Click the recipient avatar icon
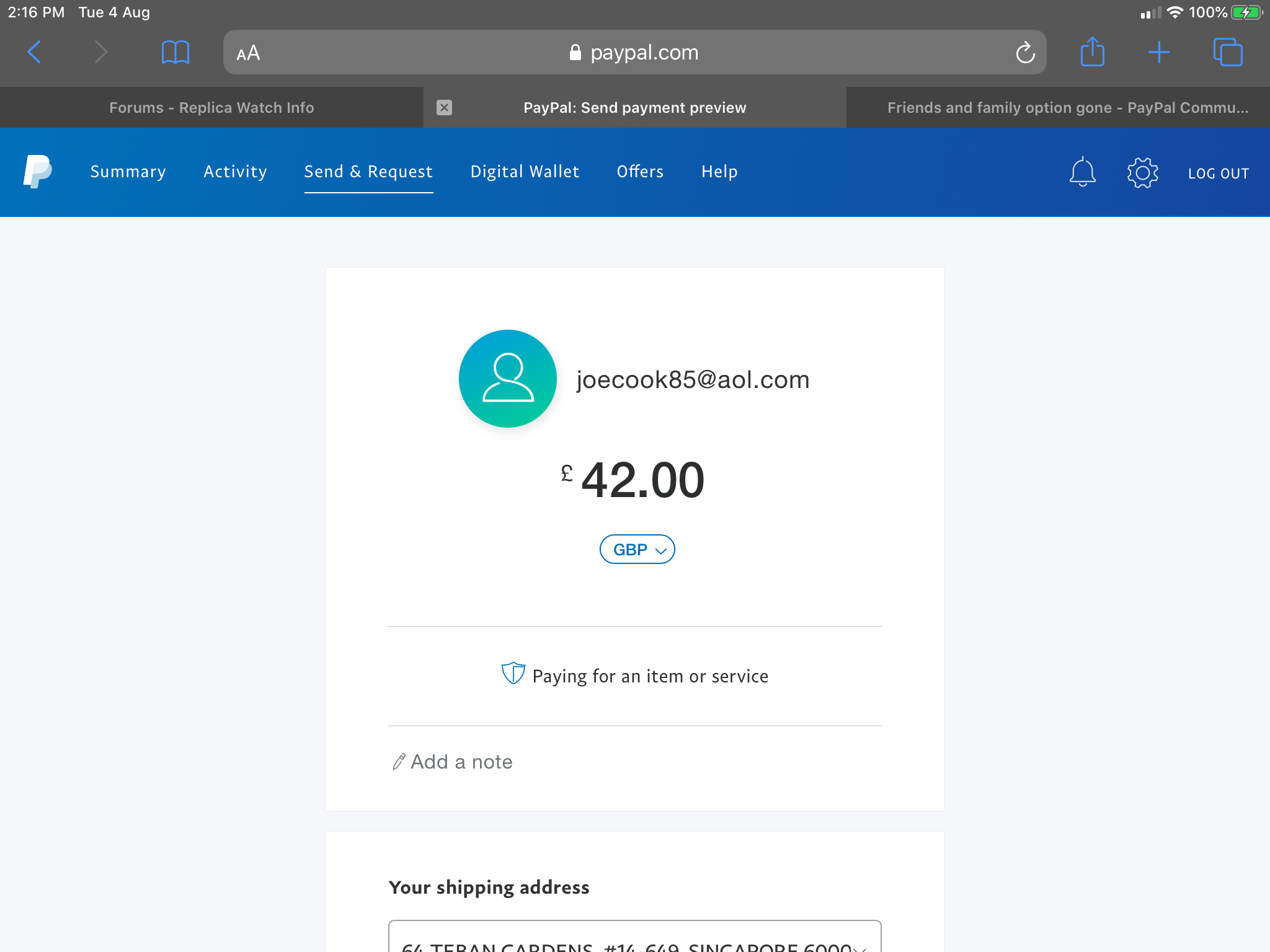This screenshot has height=952, width=1270. (x=508, y=379)
